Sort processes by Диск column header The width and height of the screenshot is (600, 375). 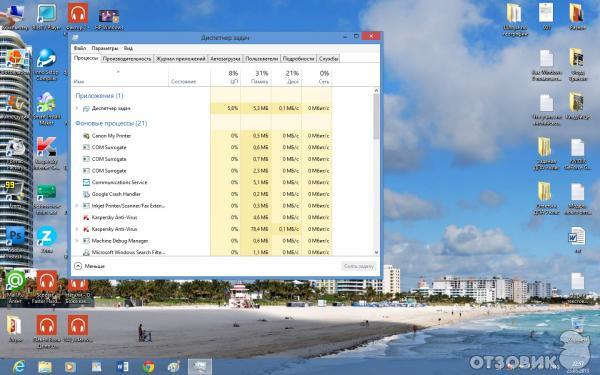click(286, 77)
